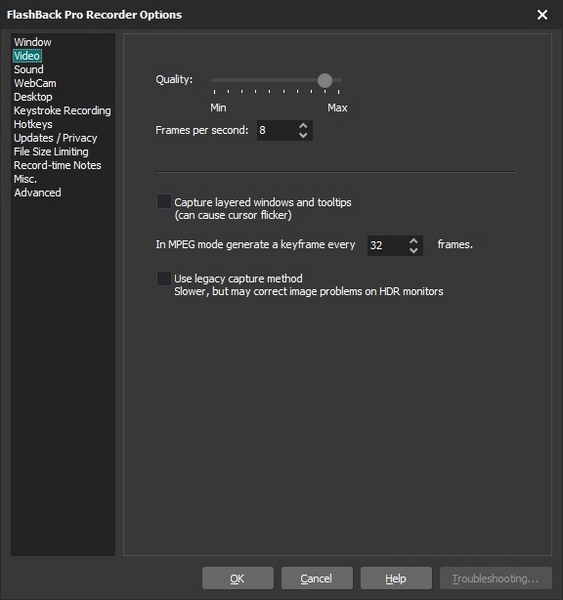Screen dimensions: 563x600
Task: Select Sound in the options list
Action: pos(29,70)
